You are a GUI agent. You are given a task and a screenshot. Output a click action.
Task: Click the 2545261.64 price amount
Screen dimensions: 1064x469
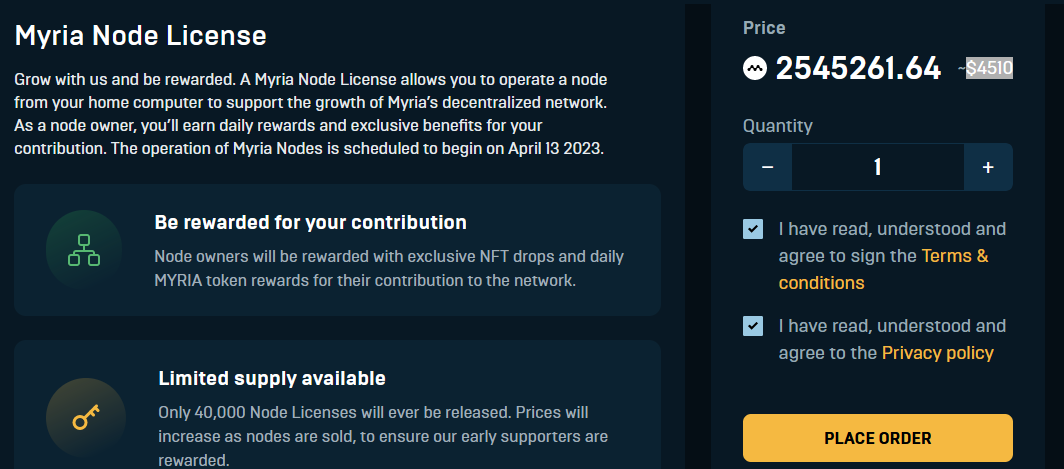[x=858, y=68]
